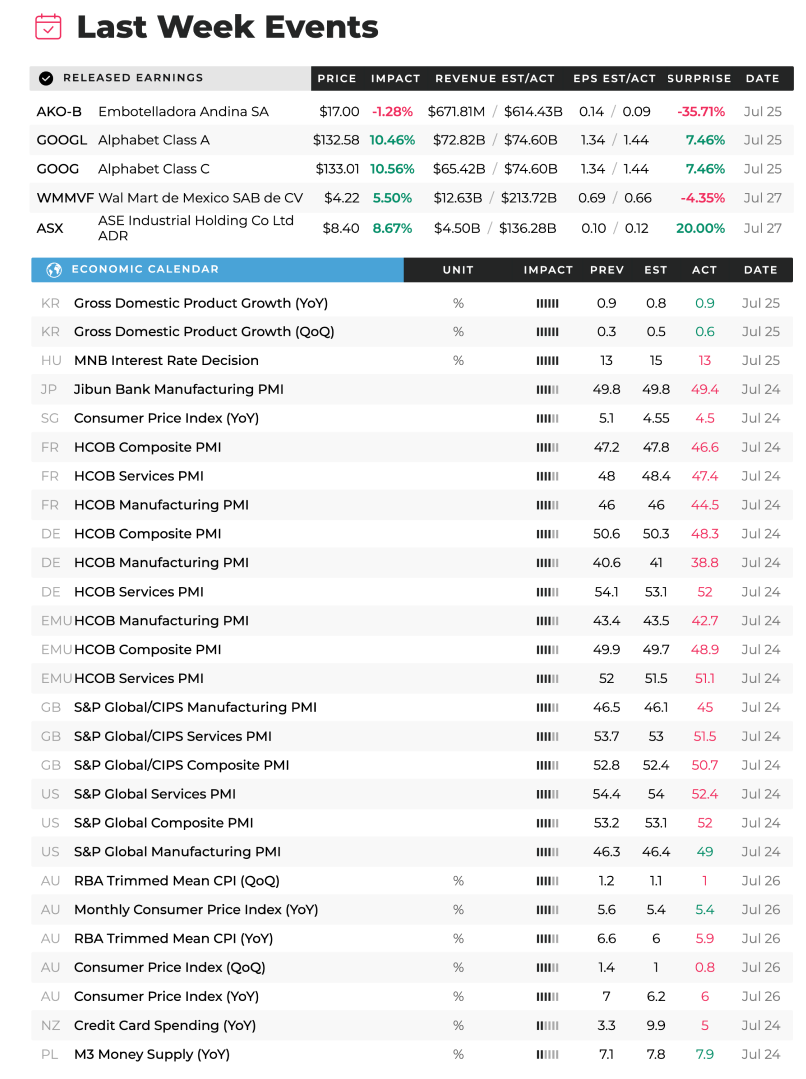The image size is (806, 1079).
Task: Click the globe icon next to Economic Calendar
Action: point(54,270)
